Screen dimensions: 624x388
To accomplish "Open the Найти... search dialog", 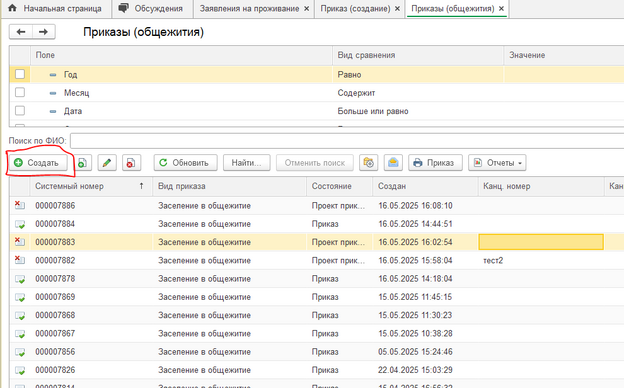I will pyautogui.click(x=246, y=163).
